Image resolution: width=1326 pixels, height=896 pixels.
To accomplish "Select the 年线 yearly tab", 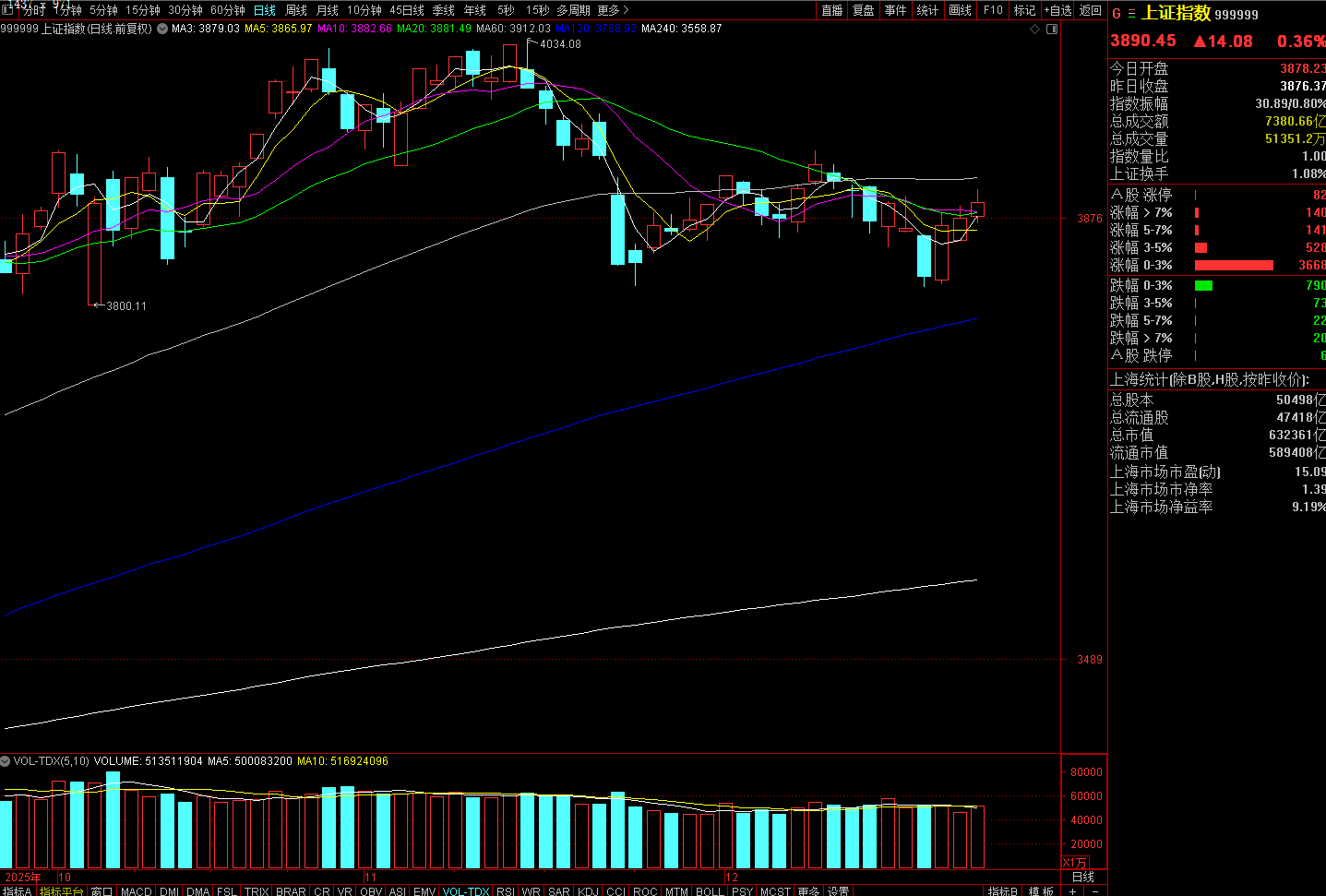I will coord(475,10).
